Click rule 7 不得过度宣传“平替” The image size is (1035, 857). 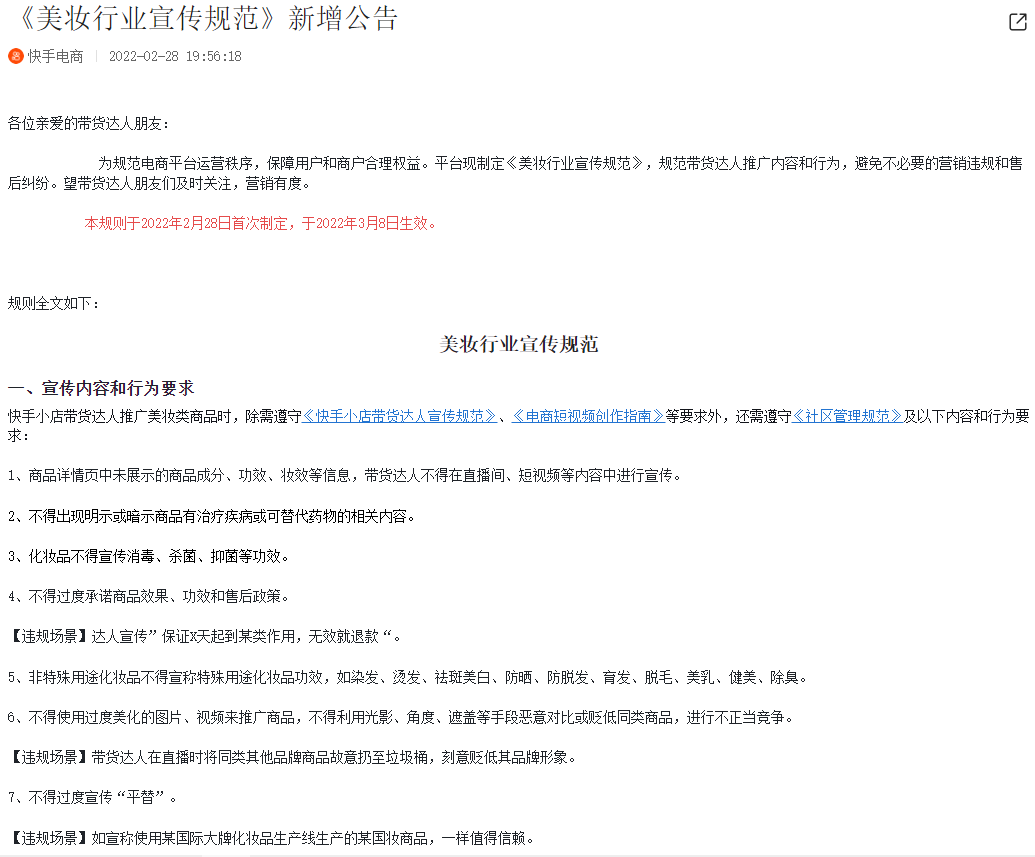pos(93,798)
